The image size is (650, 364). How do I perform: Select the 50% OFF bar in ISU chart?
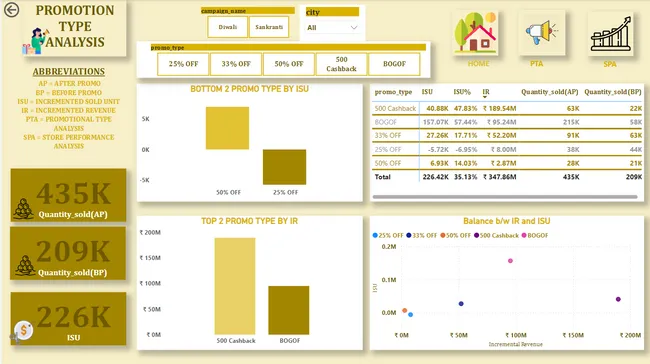click(x=228, y=128)
